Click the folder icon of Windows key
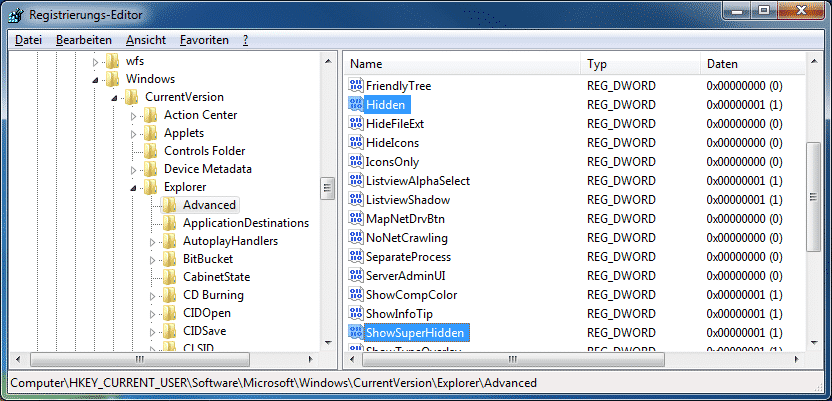Image resolution: width=832 pixels, height=401 pixels. point(112,79)
